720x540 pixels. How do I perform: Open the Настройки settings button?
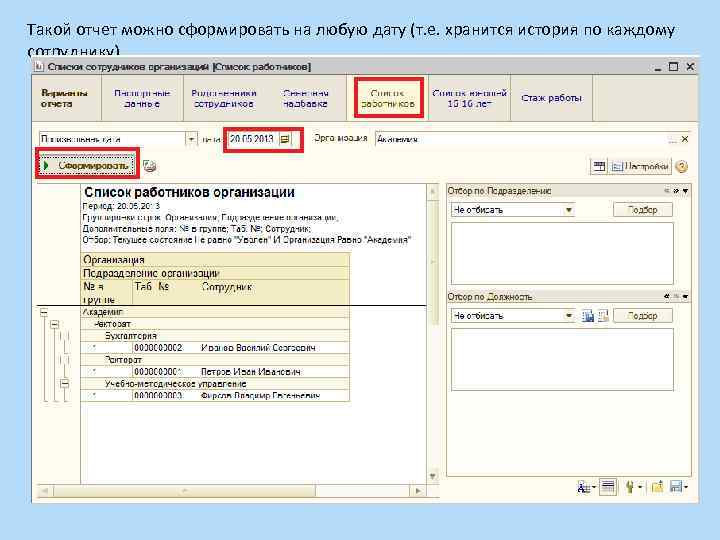click(640, 166)
